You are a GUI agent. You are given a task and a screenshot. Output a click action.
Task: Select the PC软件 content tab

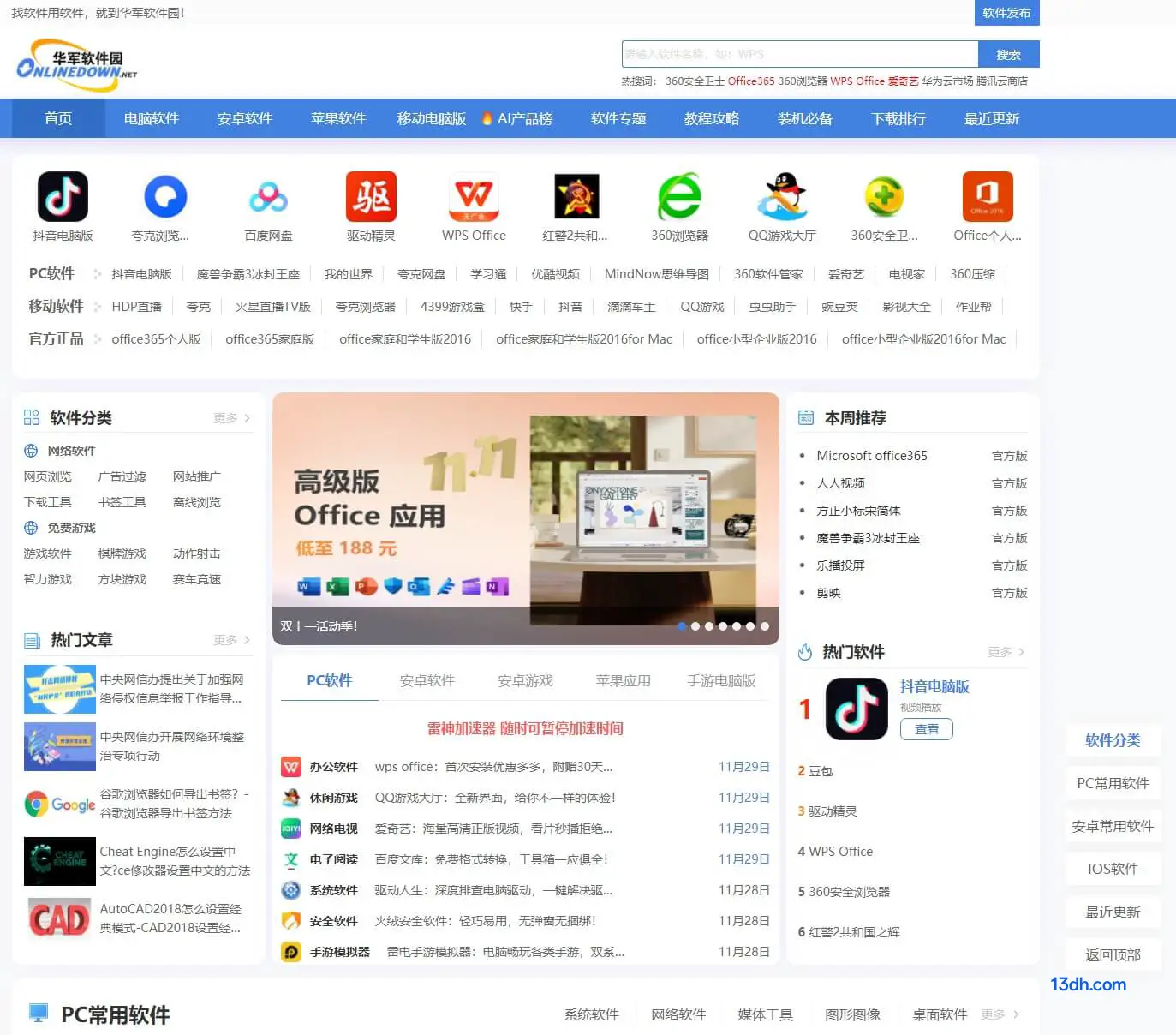coord(330,680)
